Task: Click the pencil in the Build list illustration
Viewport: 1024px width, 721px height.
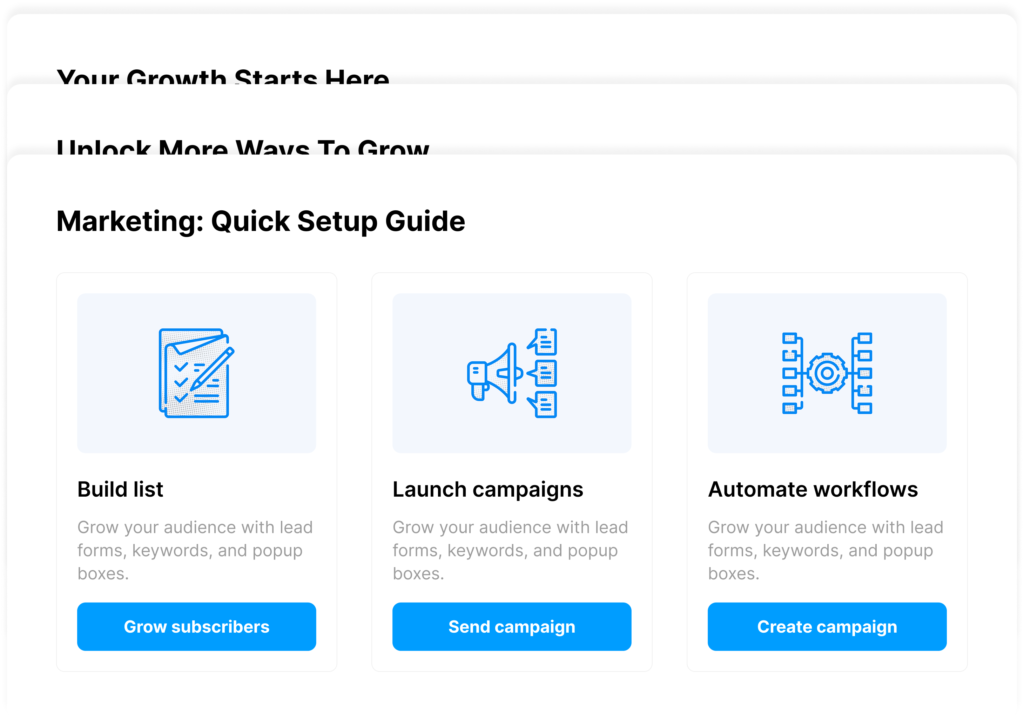Action: 214,366
